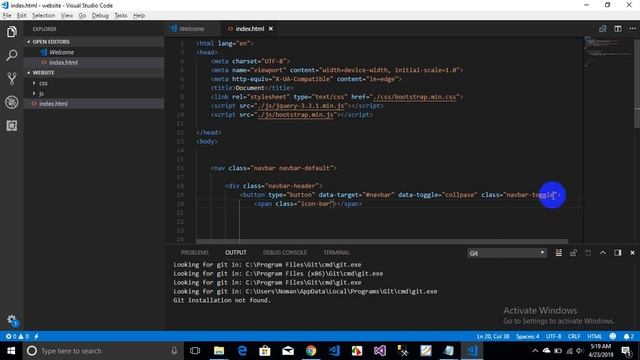Open the Debug view in activity bar
This screenshot has width=640, height=360.
[12, 102]
